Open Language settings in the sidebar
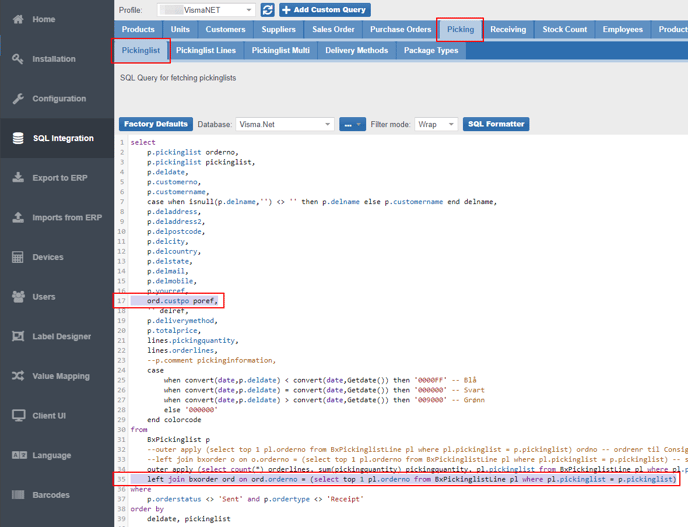Image resolution: width=688 pixels, height=527 pixels. click(57, 455)
